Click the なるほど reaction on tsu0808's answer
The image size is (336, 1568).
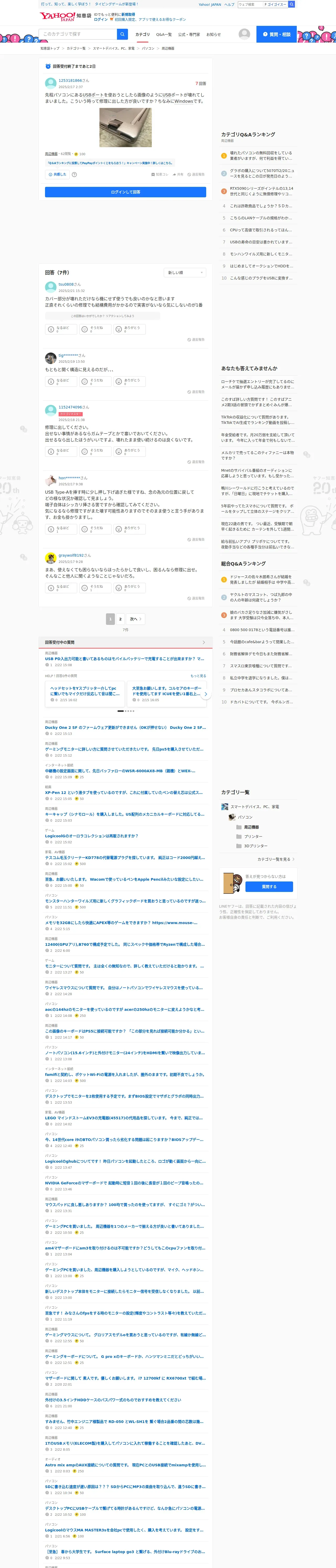pos(60,329)
